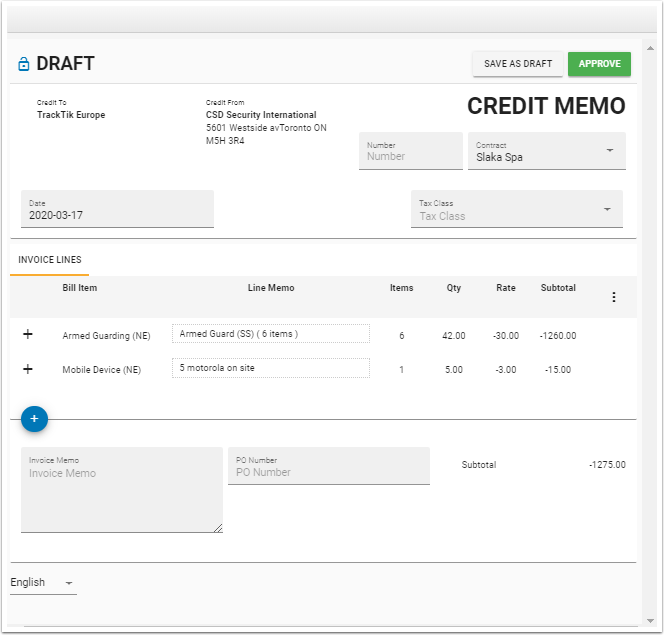This screenshot has height=635, width=664.
Task: Click the SAVE AS DRAFT button
Action: click(x=518, y=64)
